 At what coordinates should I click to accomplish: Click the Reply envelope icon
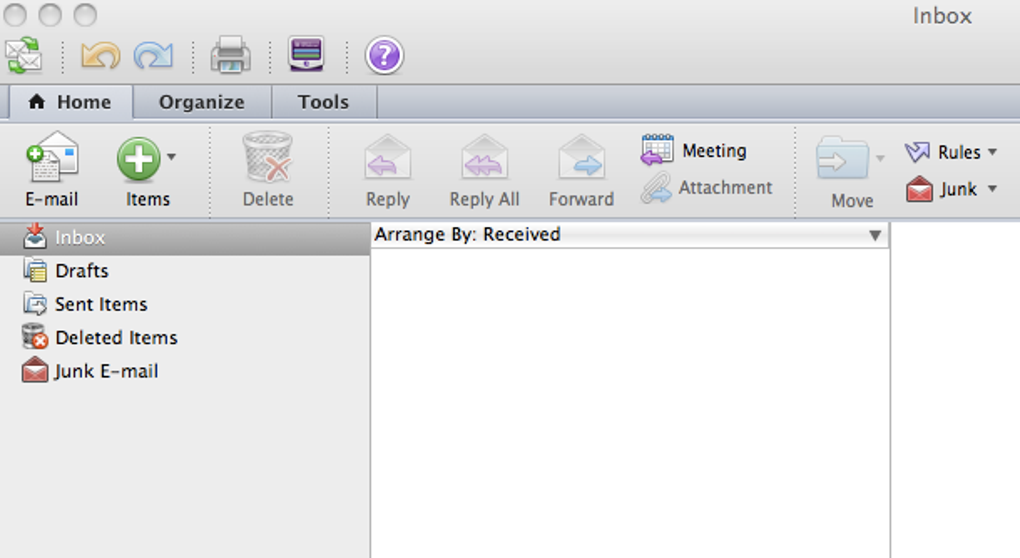(x=388, y=157)
